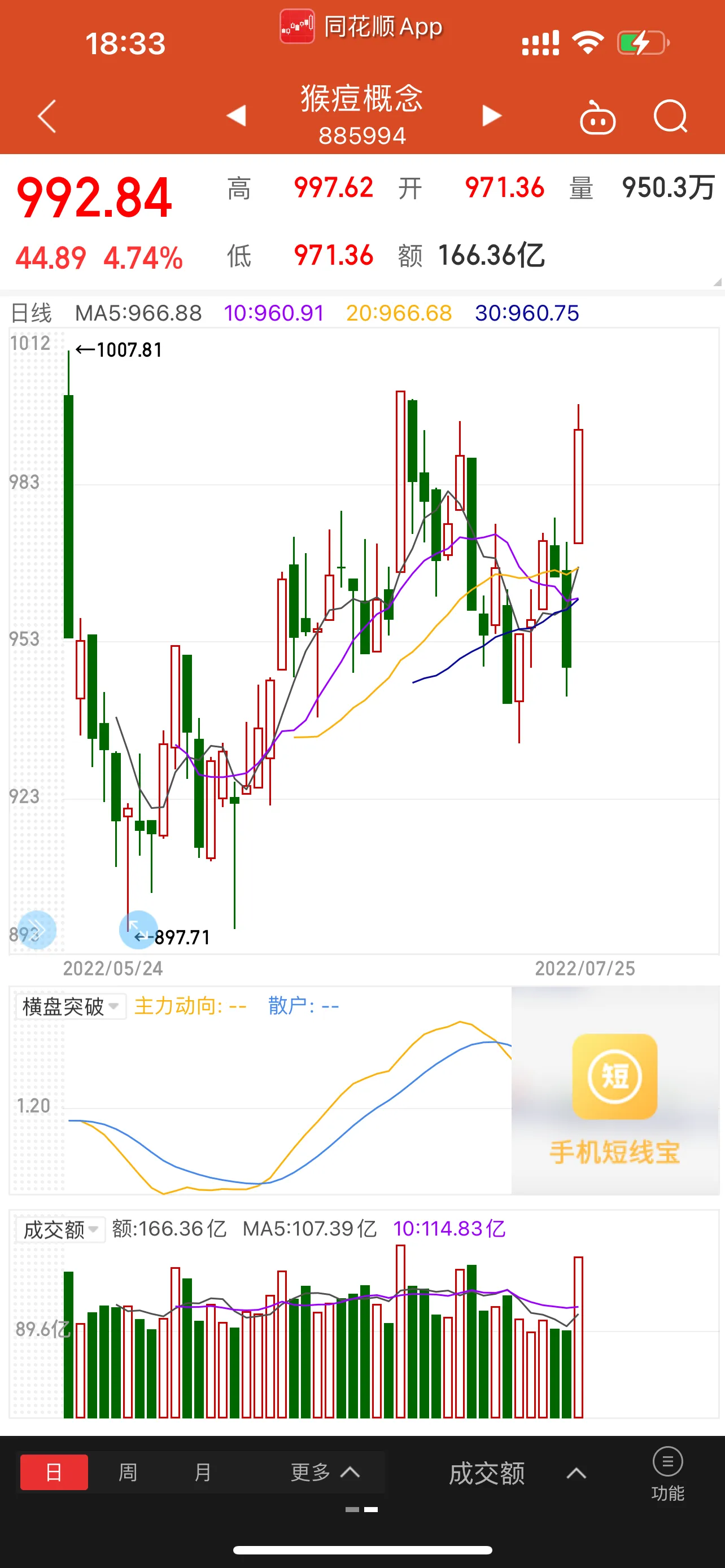725x1568 pixels.
Task: Switch to 周 weekly tab
Action: pyautogui.click(x=128, y=1473)
